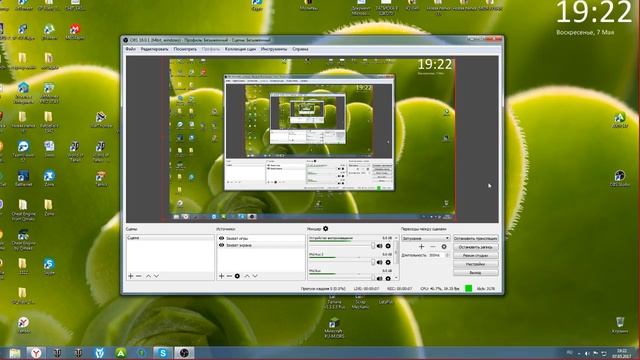Select Захват игры source row
Viewport: 640px width, 360px height.
click(x=261, y=238)
